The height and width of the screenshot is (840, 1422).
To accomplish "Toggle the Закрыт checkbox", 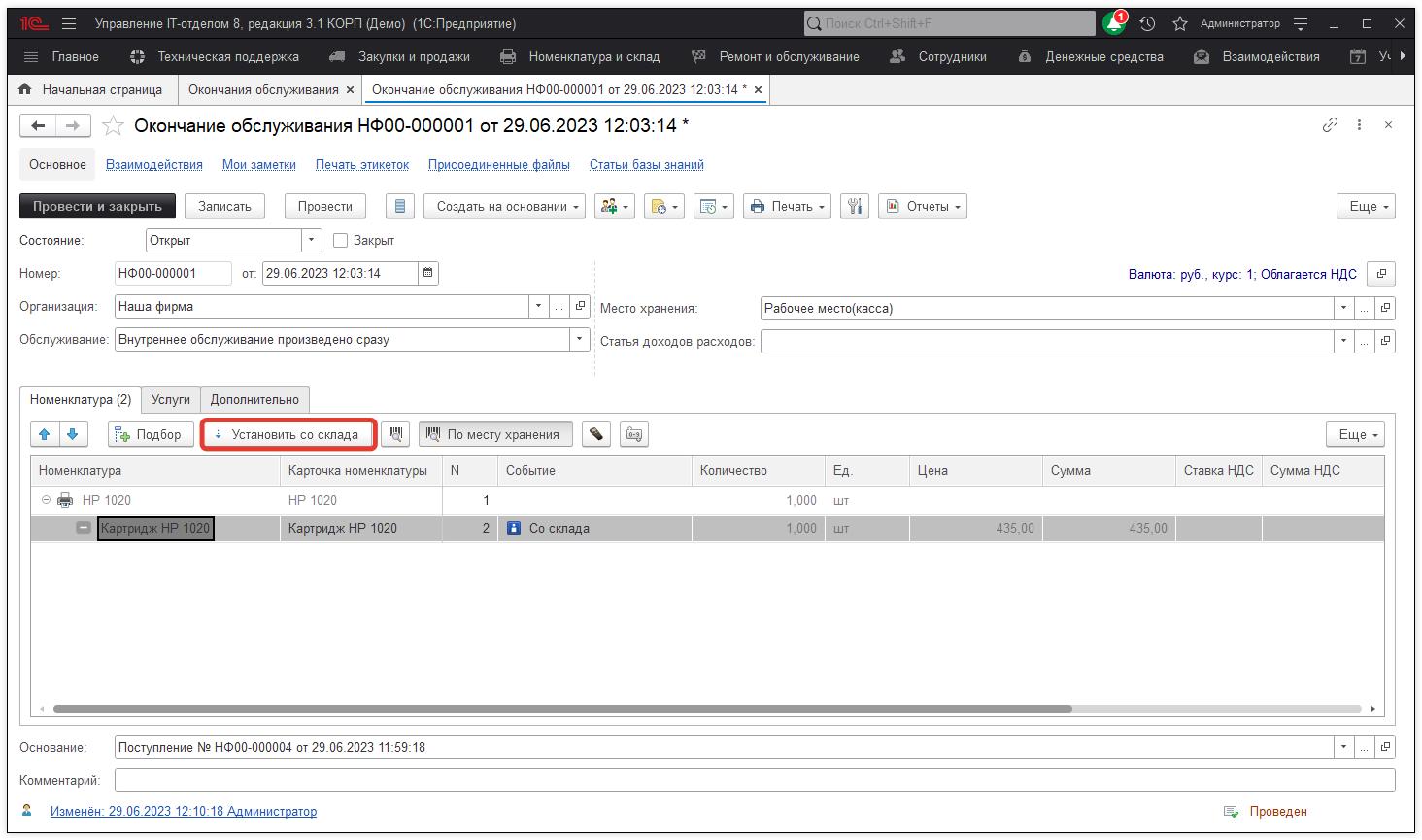I will coord(340,240).
